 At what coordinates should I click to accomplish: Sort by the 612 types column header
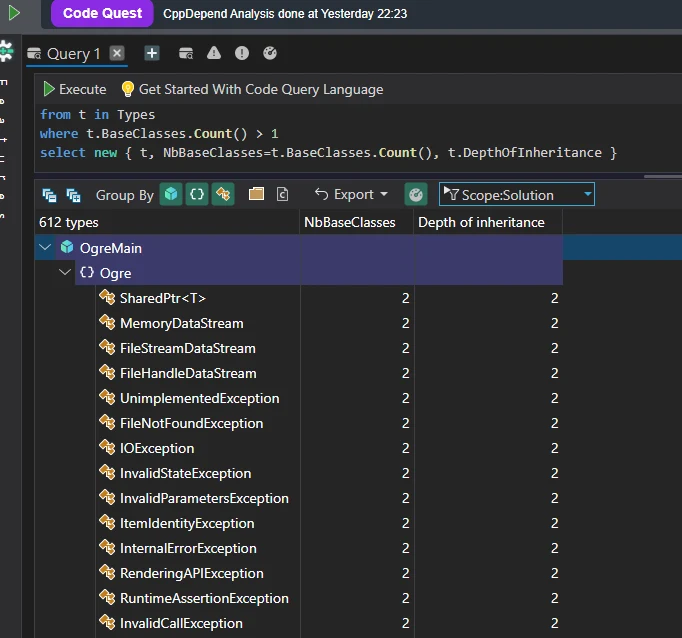click(x=167, y=222)
